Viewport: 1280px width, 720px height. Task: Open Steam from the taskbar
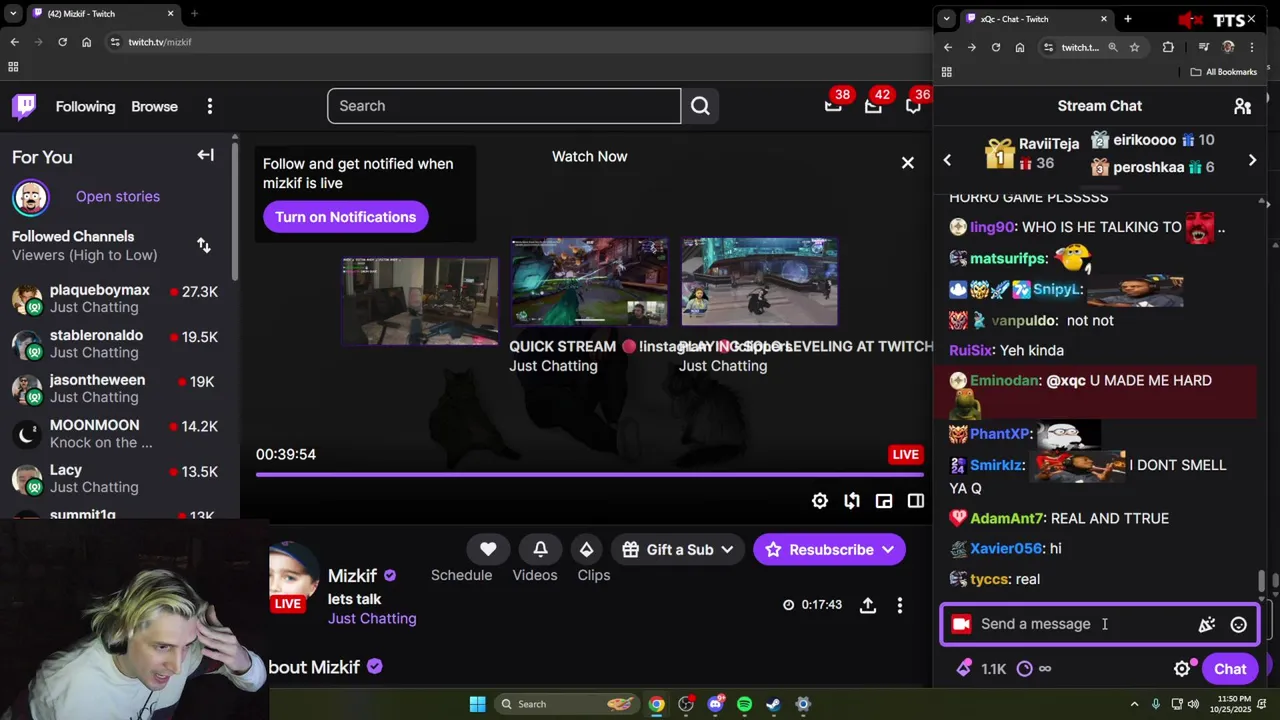click(x=773, y=704)
